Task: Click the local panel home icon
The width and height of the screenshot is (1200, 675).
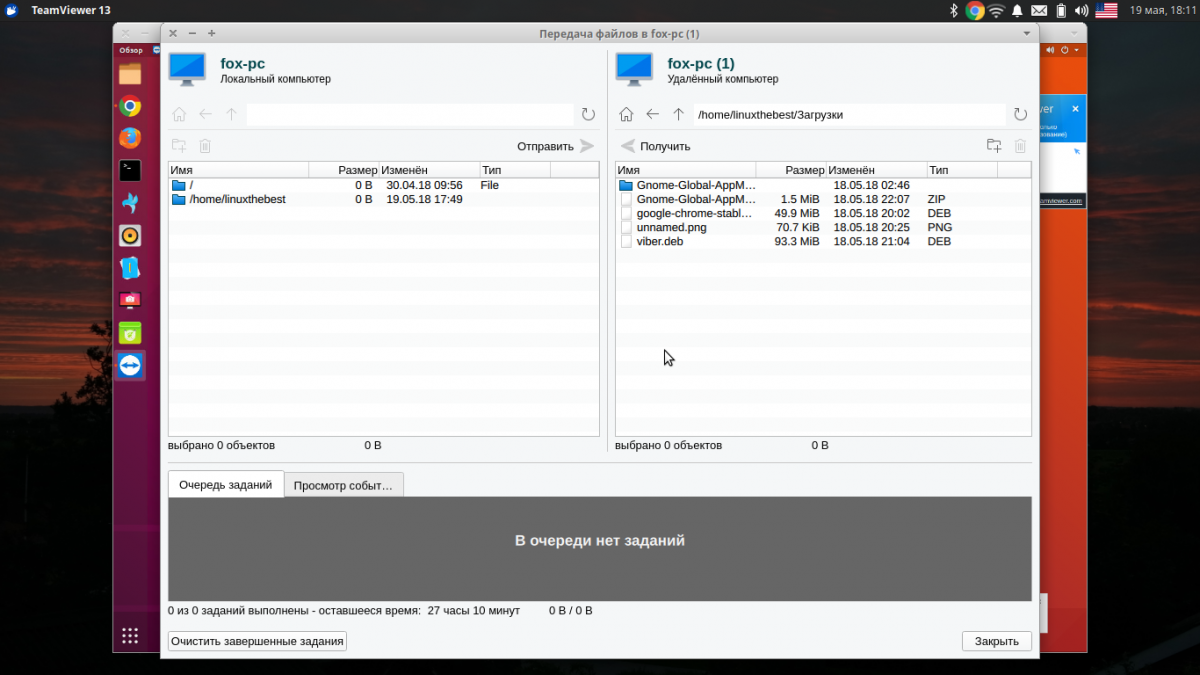Action: [179, 115]
